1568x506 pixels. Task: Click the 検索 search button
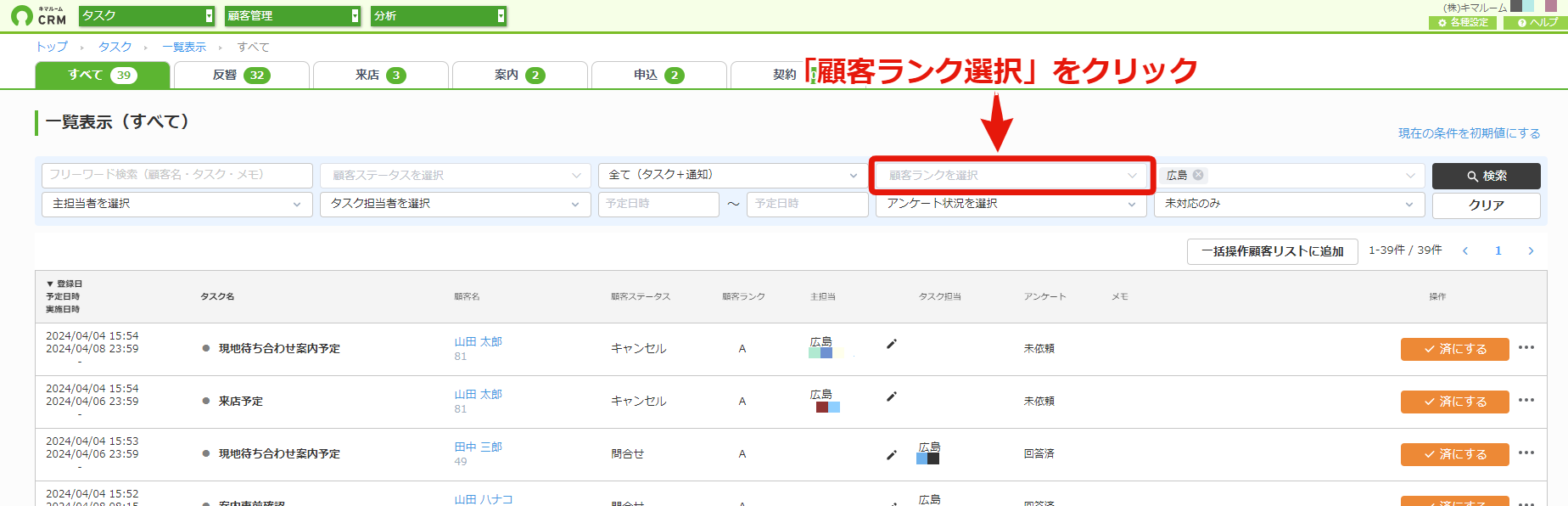tap(1487, 176)
